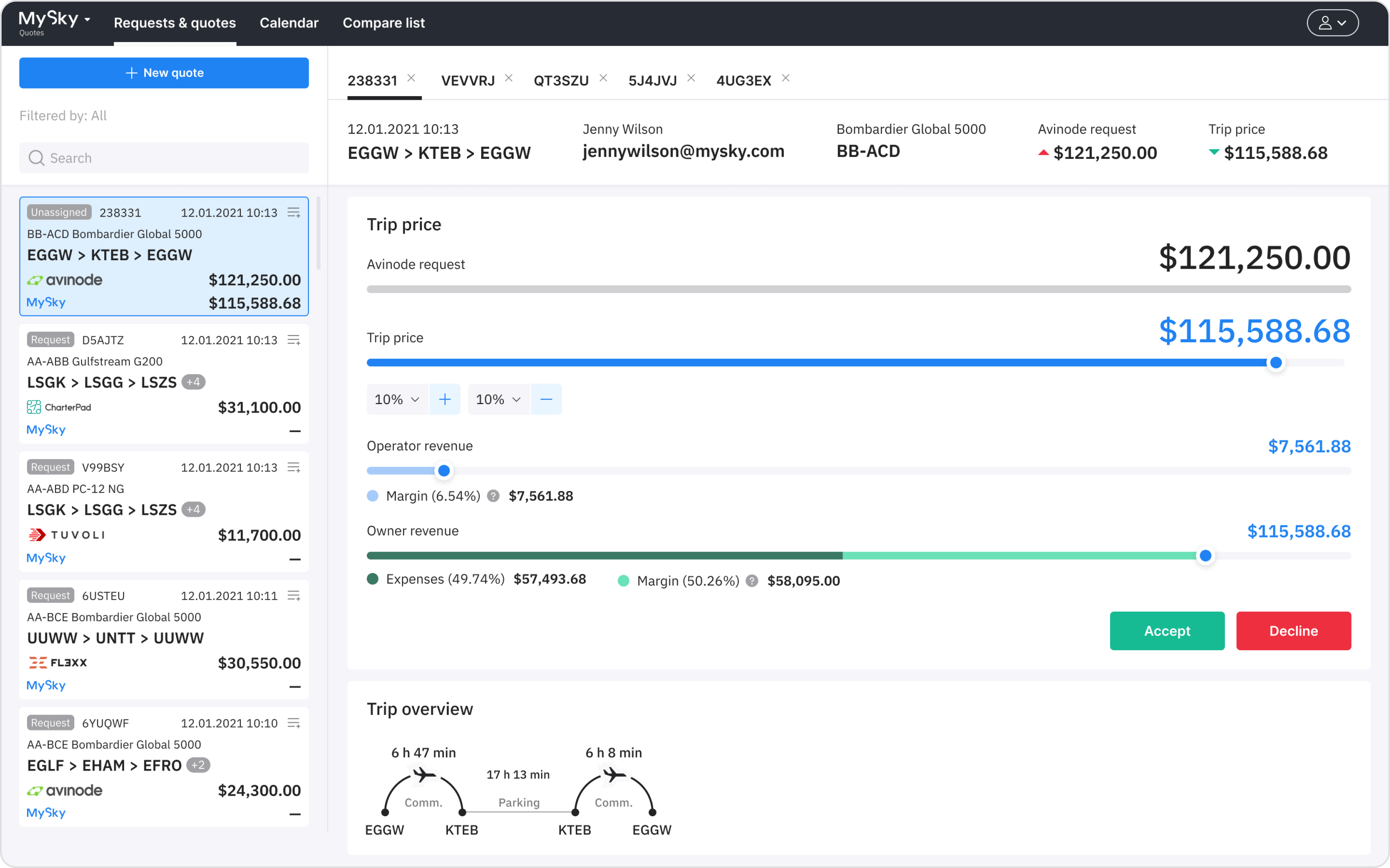
Task: Switch to the QT3SZU tab
Action: 561,80
